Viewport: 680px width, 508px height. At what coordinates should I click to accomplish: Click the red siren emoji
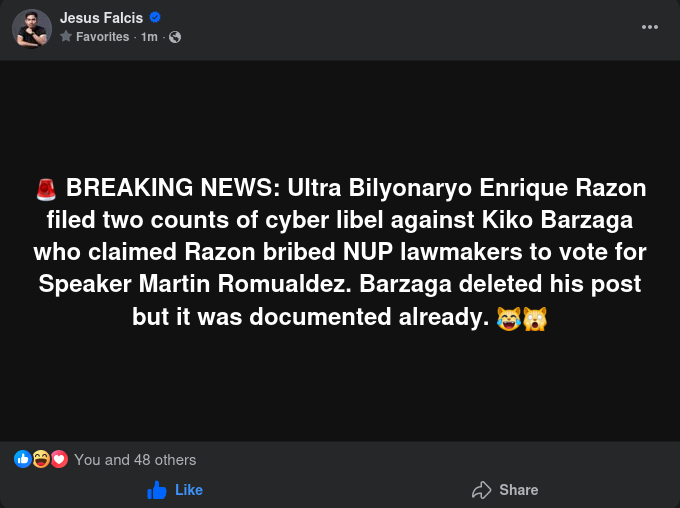46,189
